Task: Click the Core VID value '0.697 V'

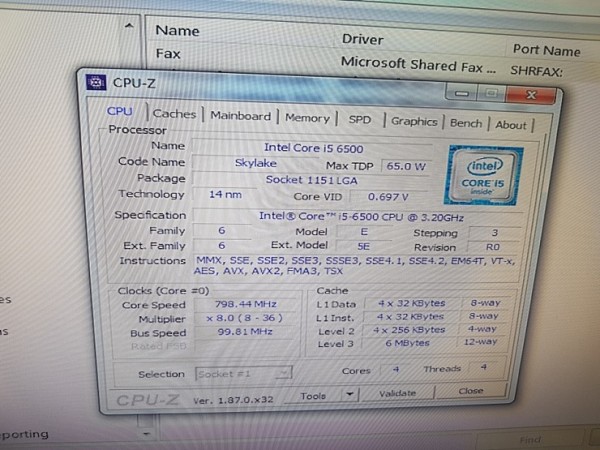Action: (x=388, y=197)
